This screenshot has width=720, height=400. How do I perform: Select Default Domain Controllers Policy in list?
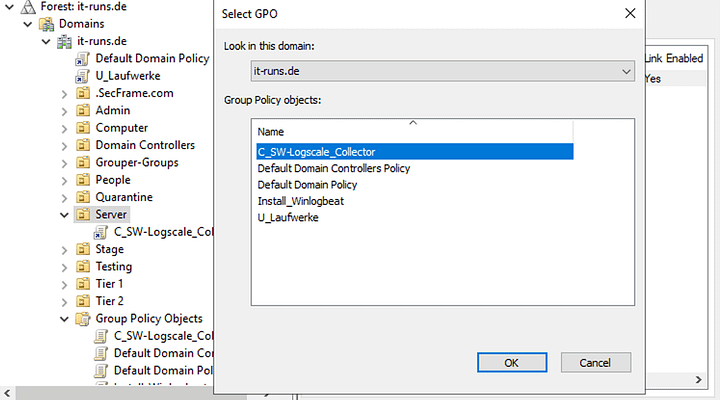click(x=333, y=168)
